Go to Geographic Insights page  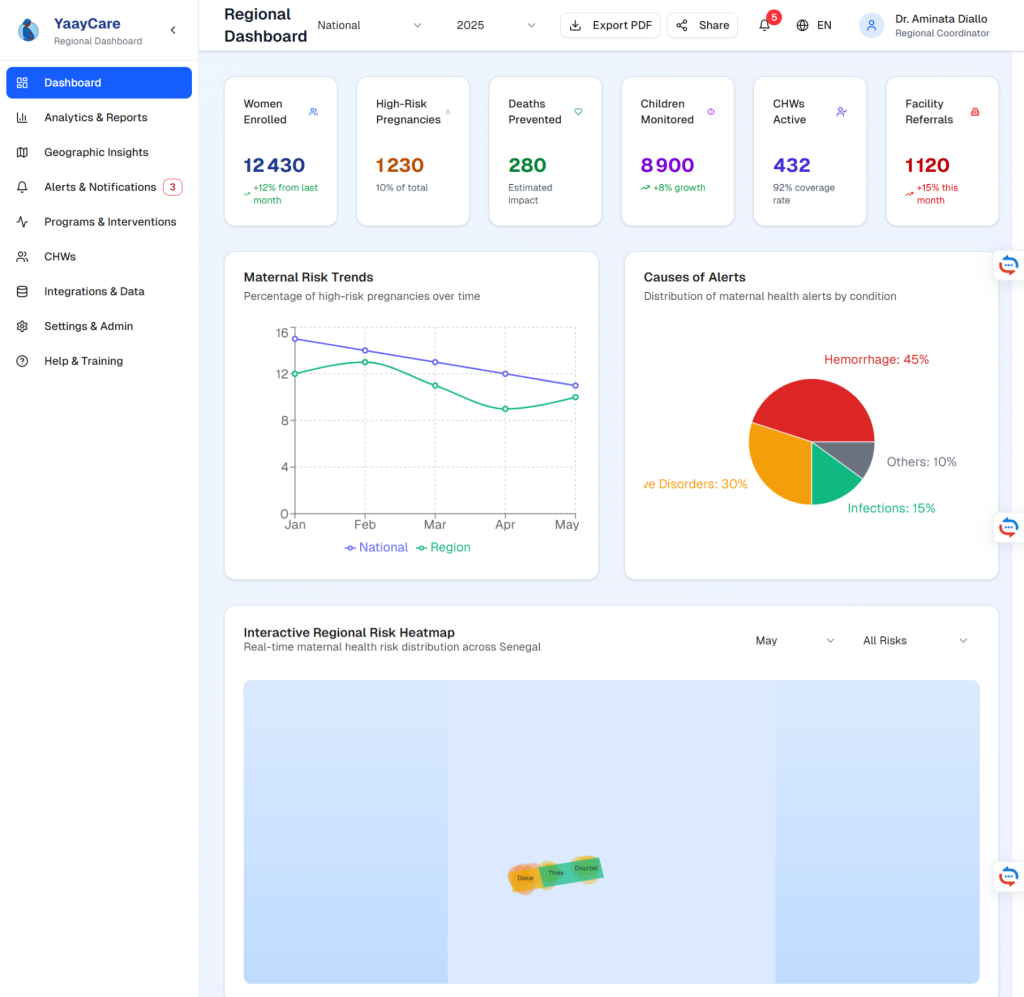coord(96,153)
